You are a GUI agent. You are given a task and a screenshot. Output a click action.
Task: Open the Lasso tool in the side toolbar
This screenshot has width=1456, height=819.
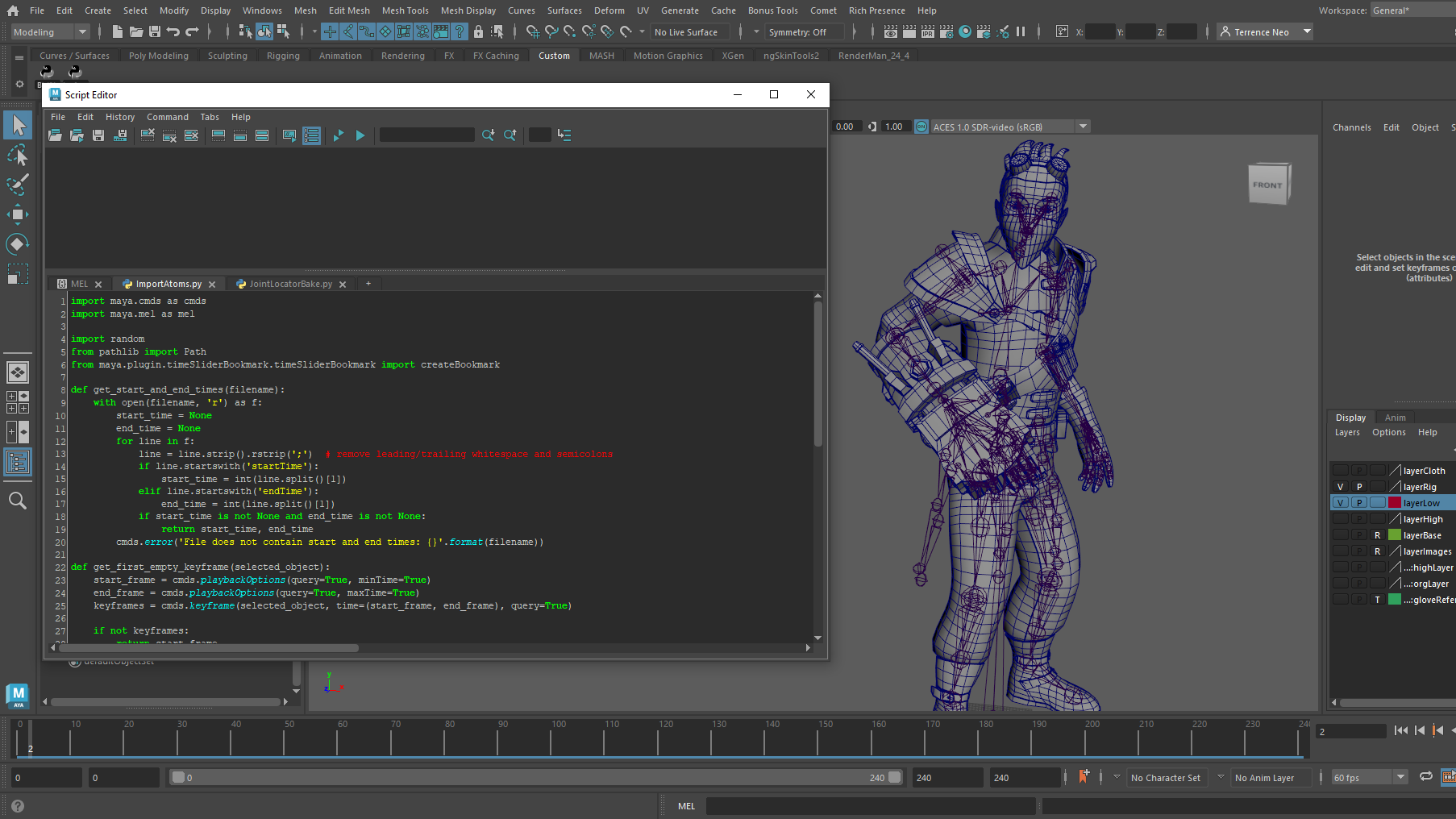[17, 155]
